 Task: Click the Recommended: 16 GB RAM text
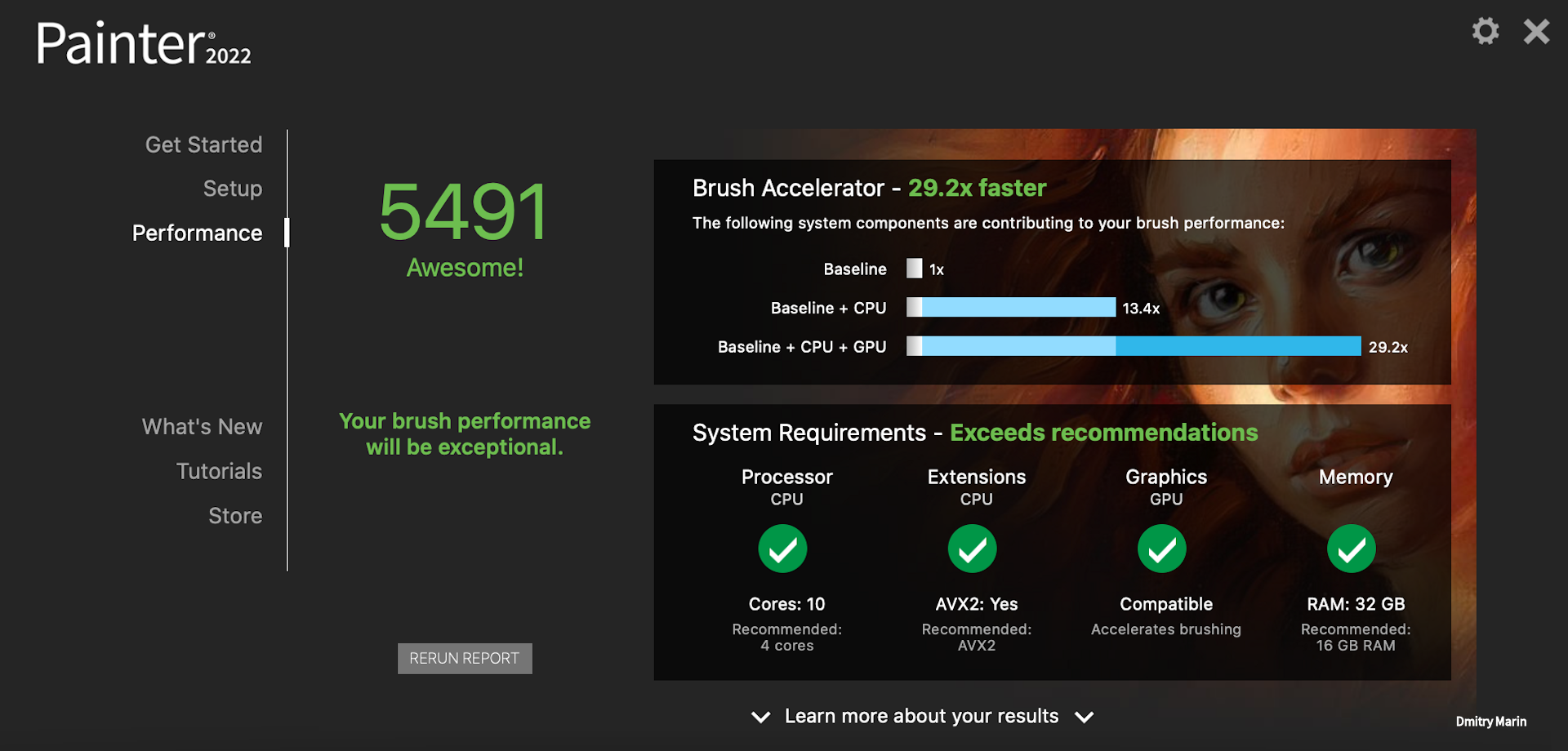tap(1356, 638)
